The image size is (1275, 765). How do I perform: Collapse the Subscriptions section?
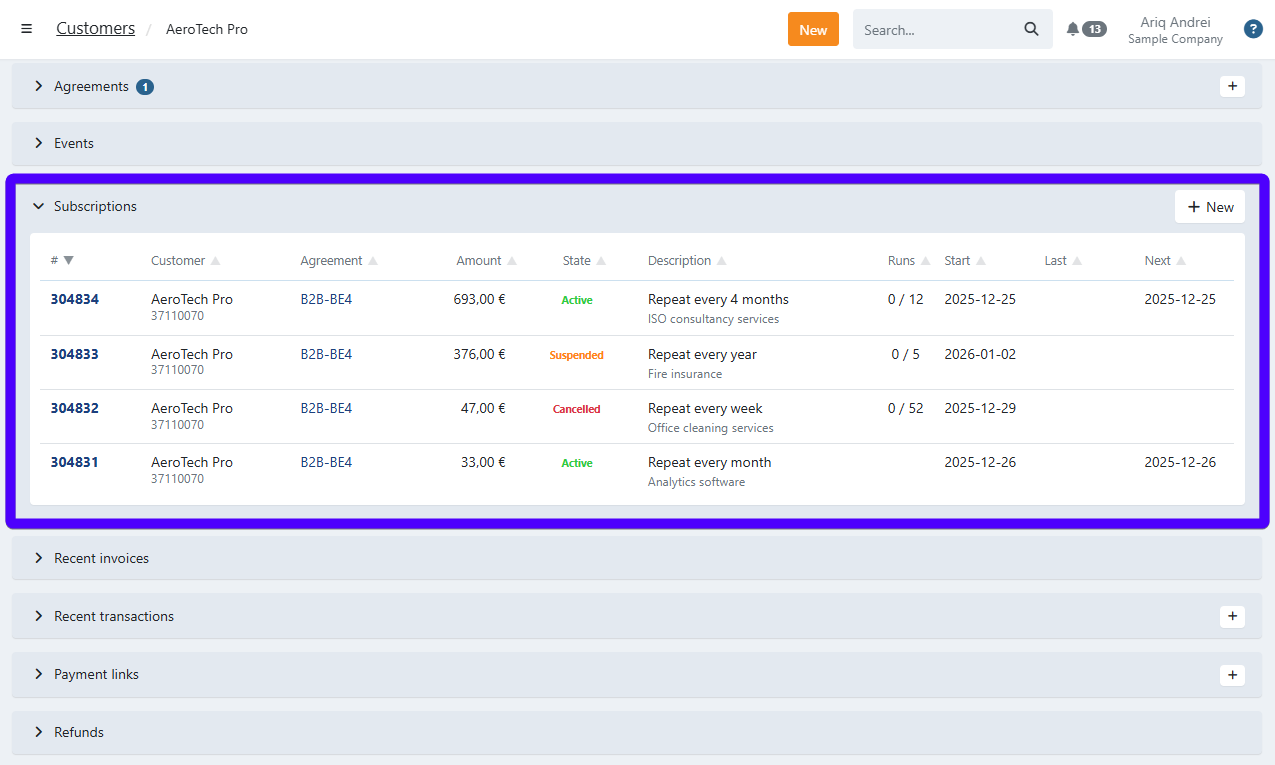pos(94,206)
